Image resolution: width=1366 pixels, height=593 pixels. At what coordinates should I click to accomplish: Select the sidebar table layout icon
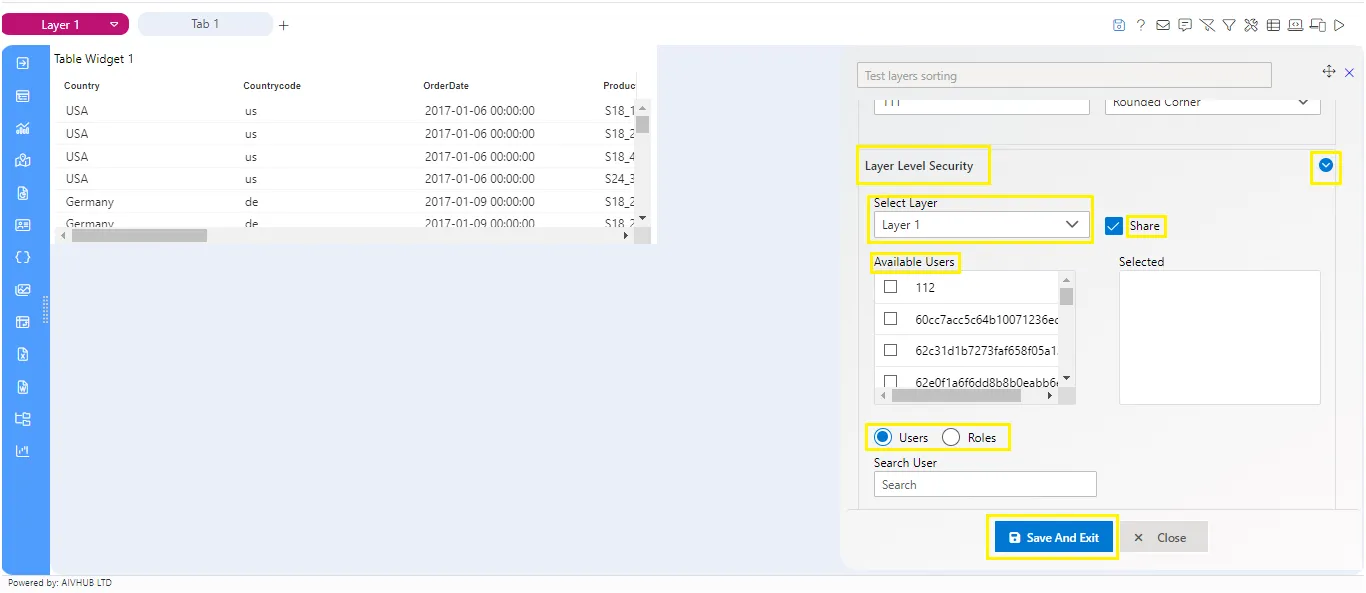(x=23, y=322)
